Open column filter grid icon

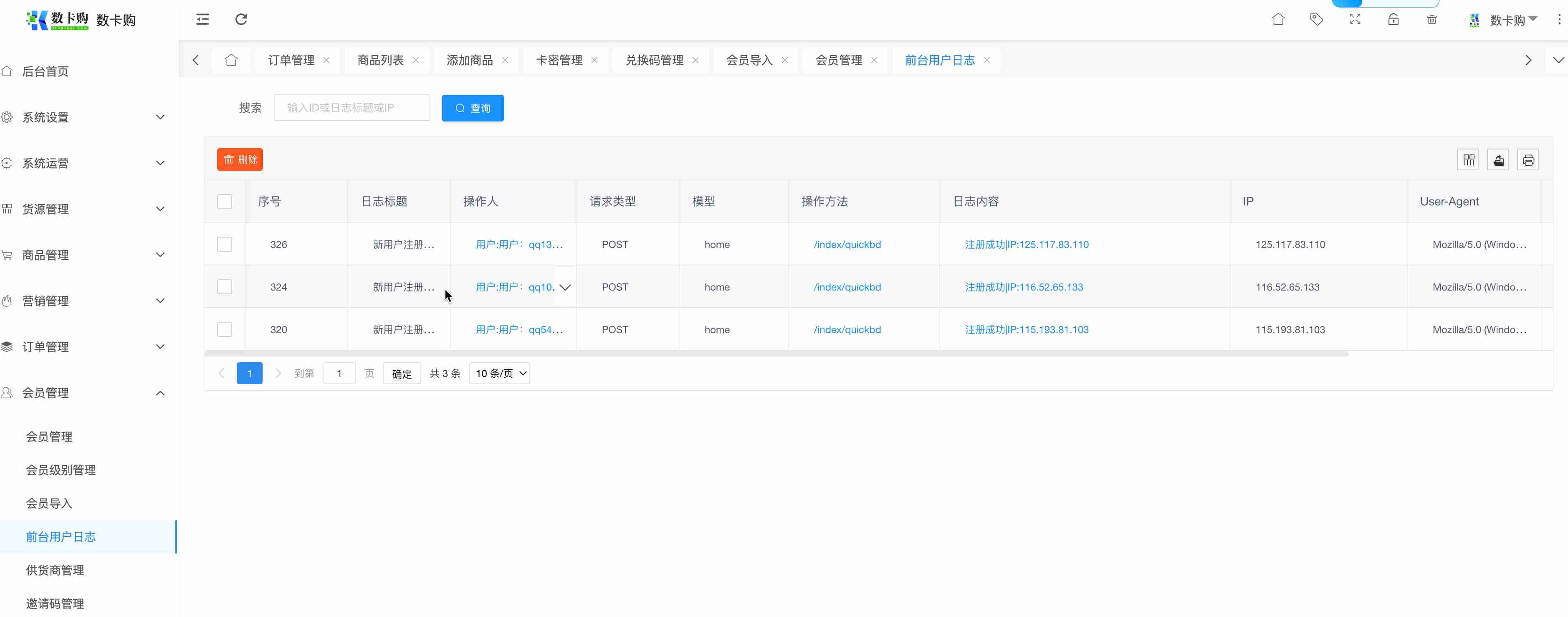click(1468, 160)
